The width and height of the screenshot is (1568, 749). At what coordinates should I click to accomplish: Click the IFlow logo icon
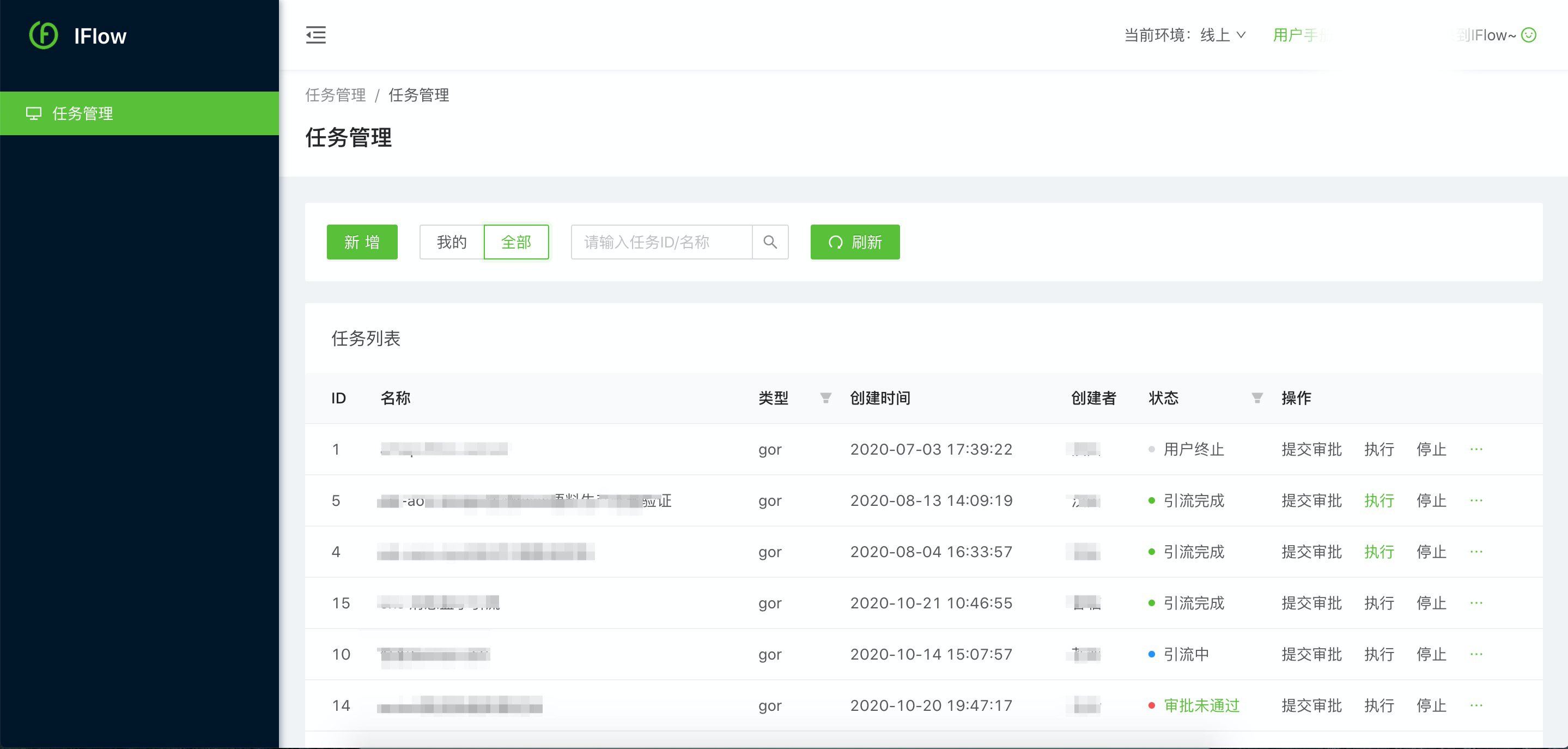[x=44, y=35]
